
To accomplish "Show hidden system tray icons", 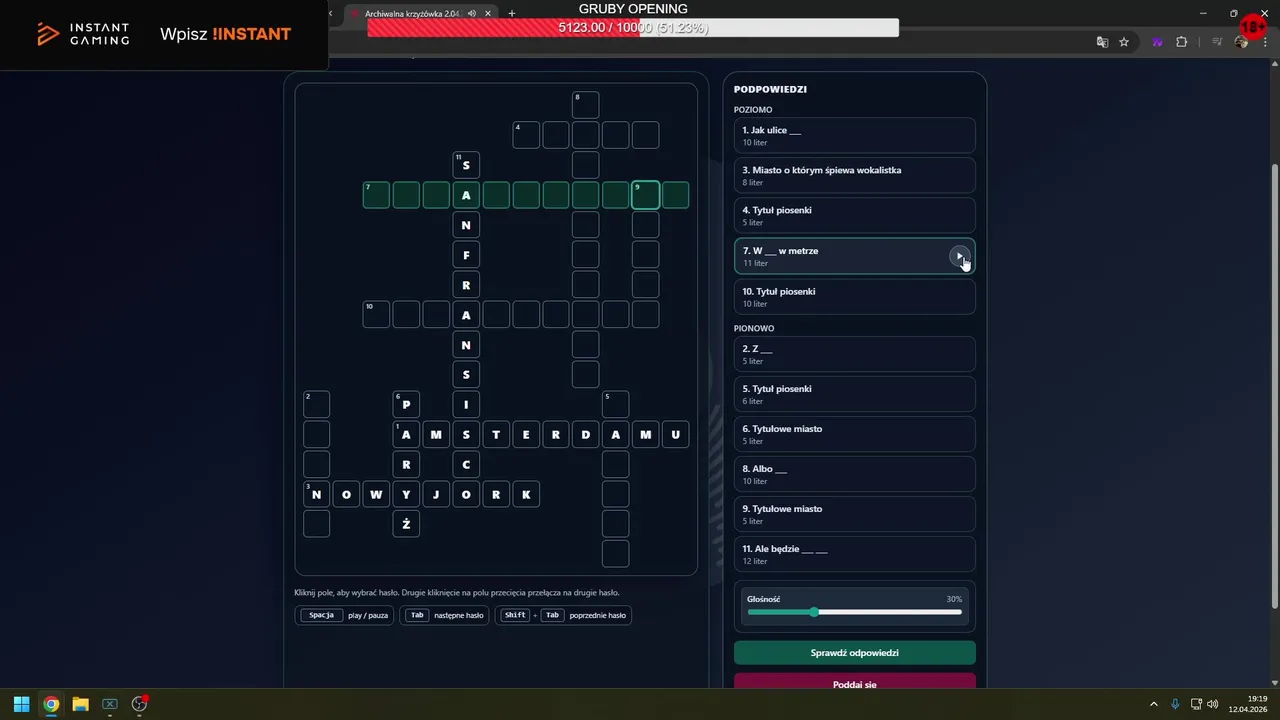I will click(1153, 704).
